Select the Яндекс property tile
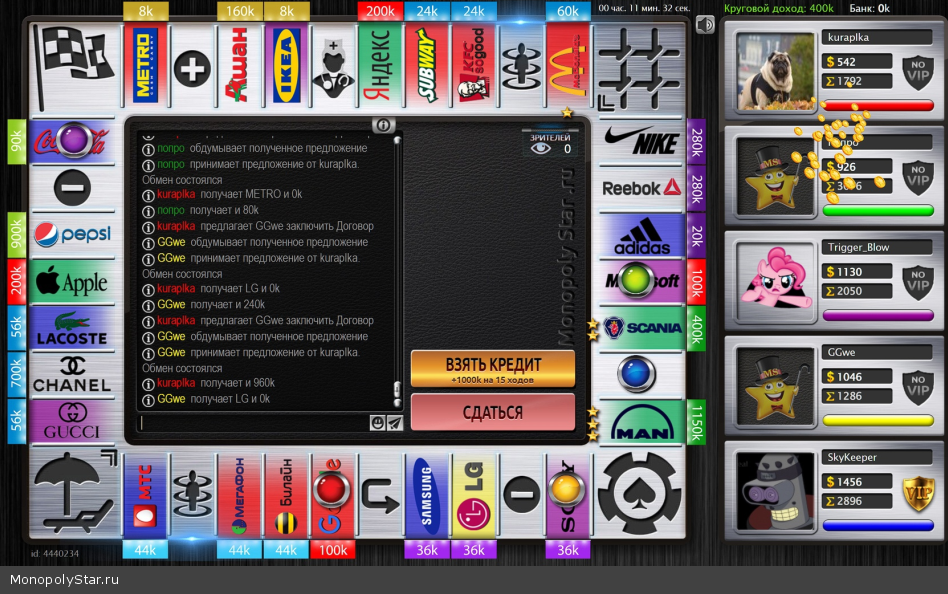 (380, 65)
